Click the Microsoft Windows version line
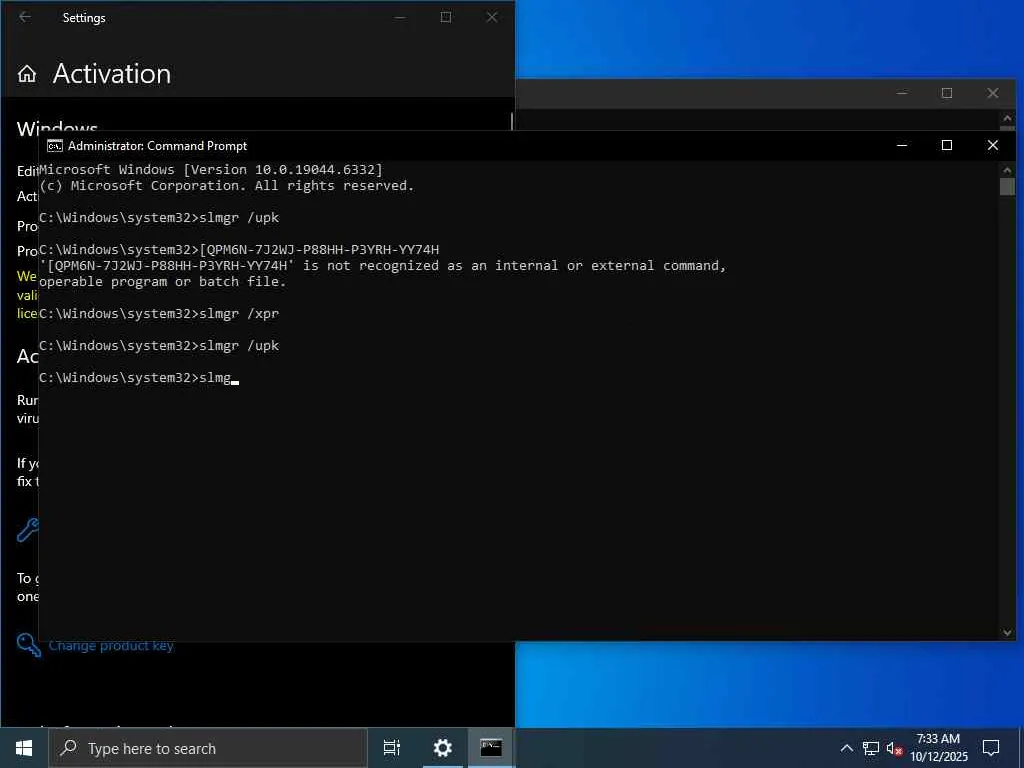This screenshot has width=1024, height=768. pos(211,170)
